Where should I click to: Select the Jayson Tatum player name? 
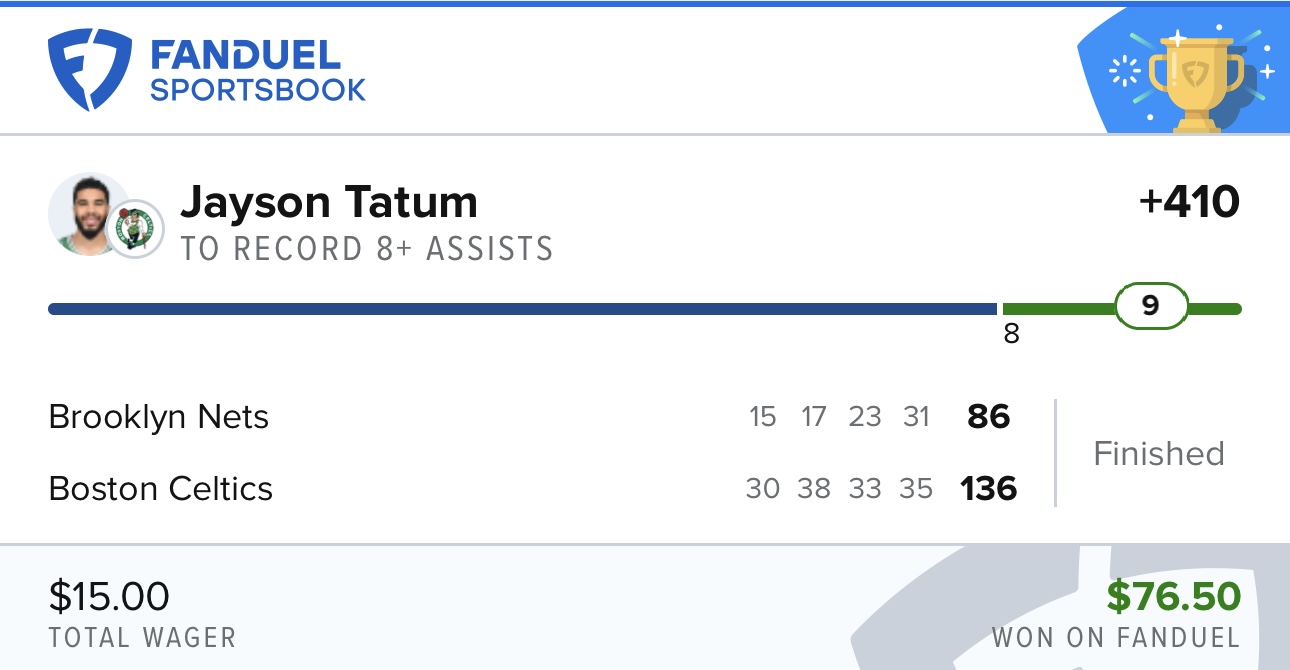click(x=329, y=203)
